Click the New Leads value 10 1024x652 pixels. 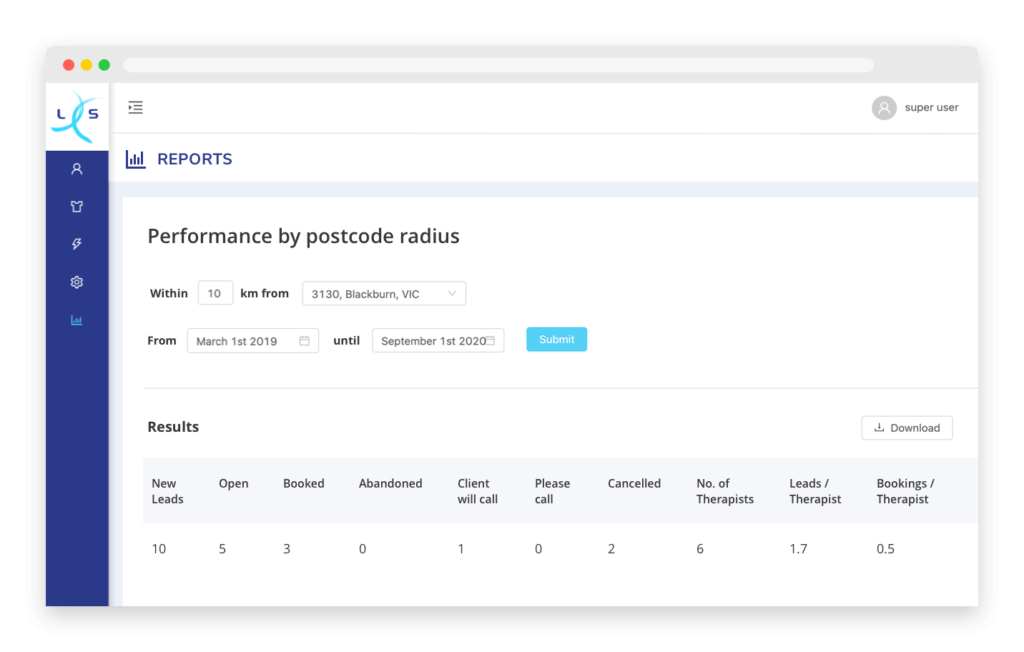[x=159, y=549]
